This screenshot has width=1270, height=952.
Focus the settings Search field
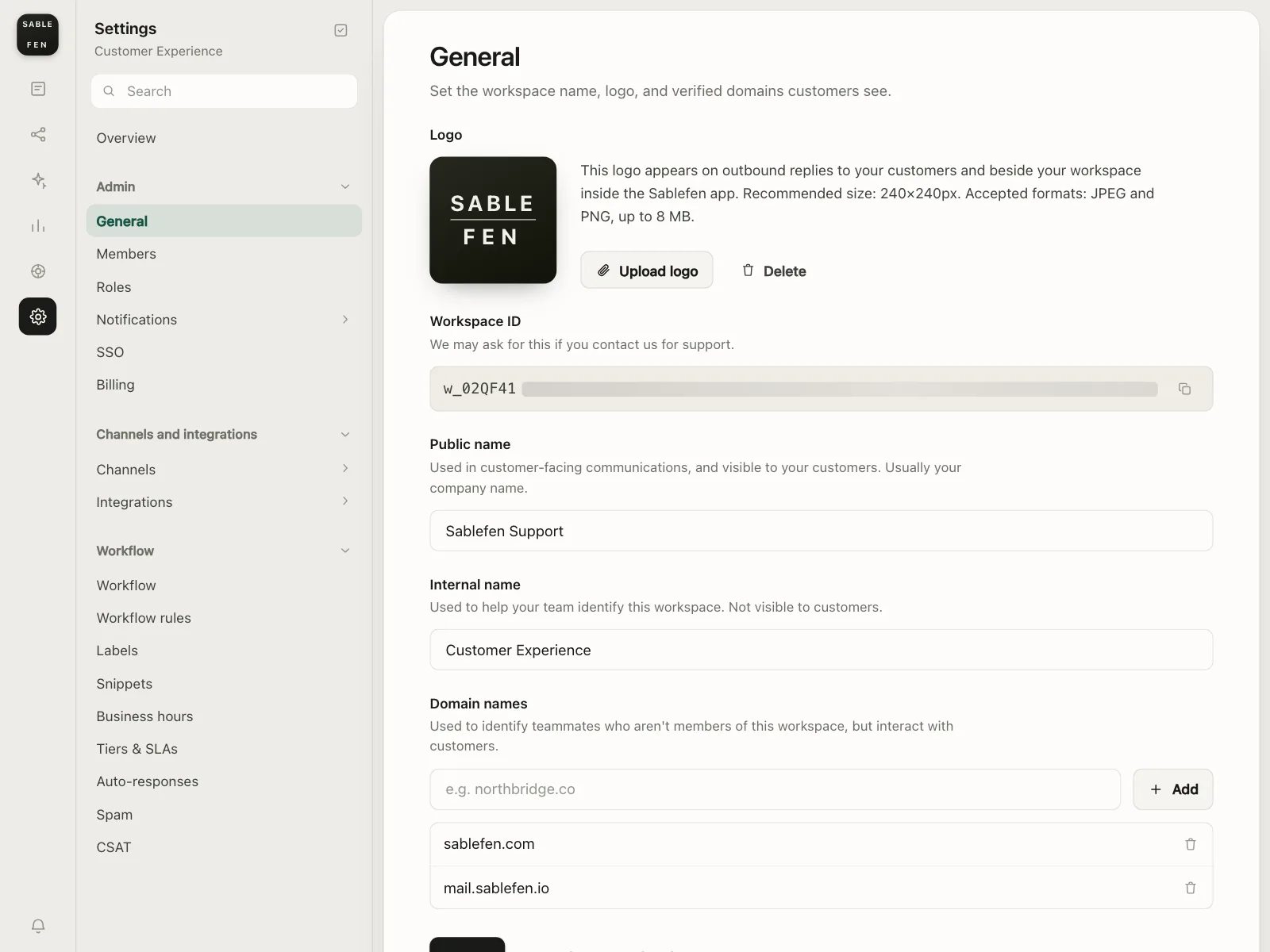tap(224, 91)
